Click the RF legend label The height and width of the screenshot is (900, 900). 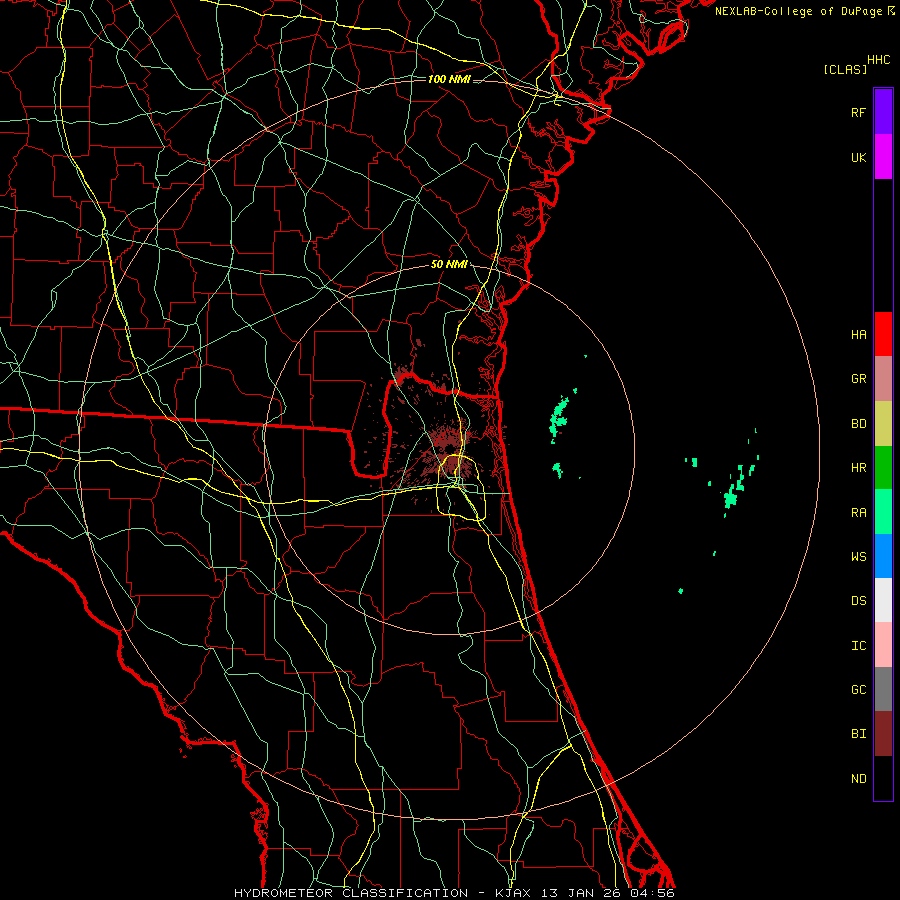858,112
